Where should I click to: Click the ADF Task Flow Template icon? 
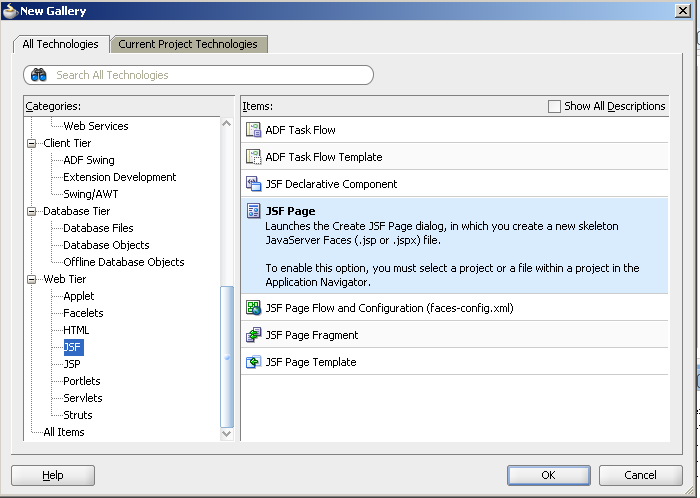(x=254, y=157)
